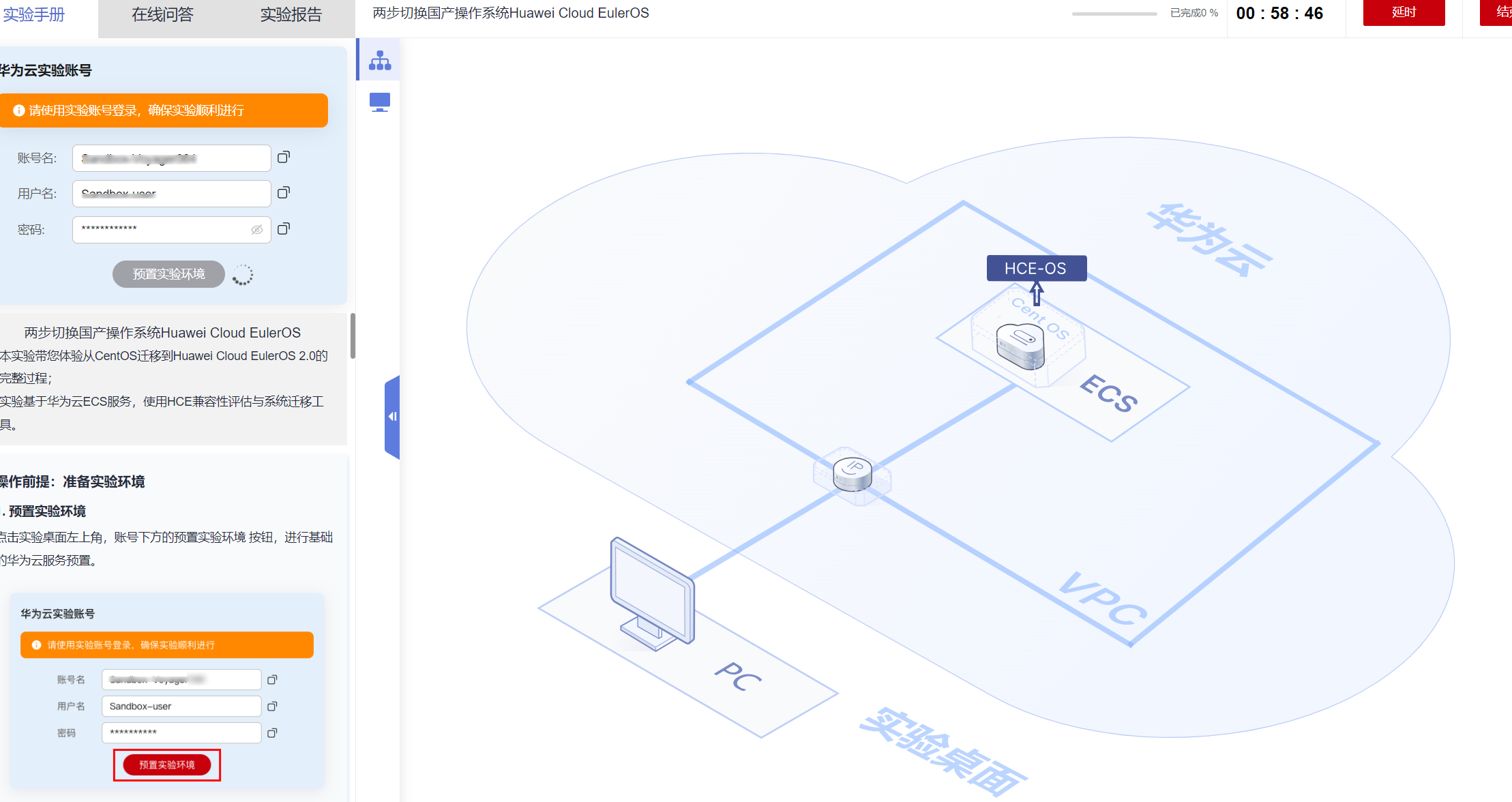This screenshot has width=1512, height=802.
Task: Click the completion progress bar
Action: (x=1114, y=14)
